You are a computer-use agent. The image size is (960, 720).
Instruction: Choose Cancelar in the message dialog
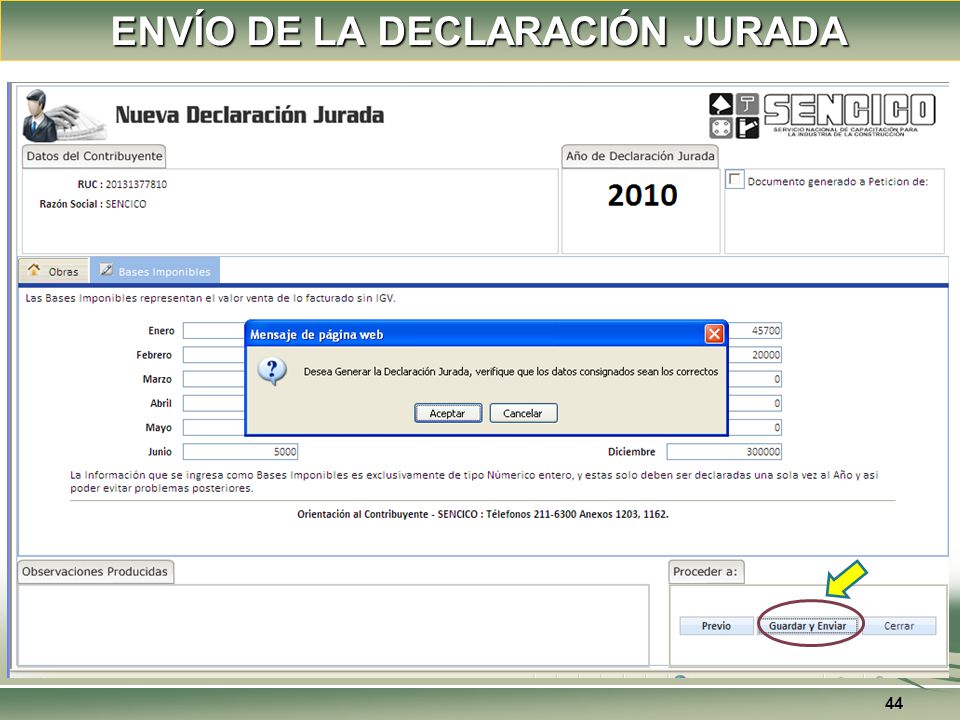click(523, 413)
